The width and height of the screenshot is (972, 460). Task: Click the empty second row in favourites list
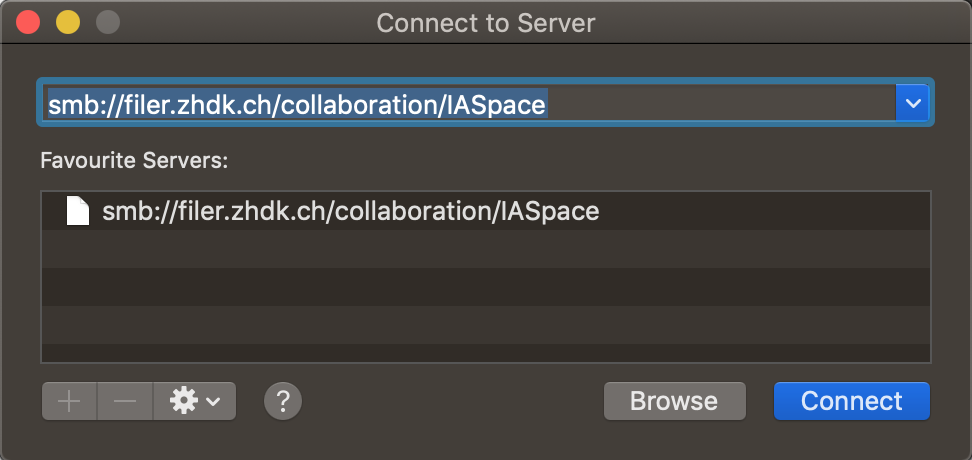point(486,249)
